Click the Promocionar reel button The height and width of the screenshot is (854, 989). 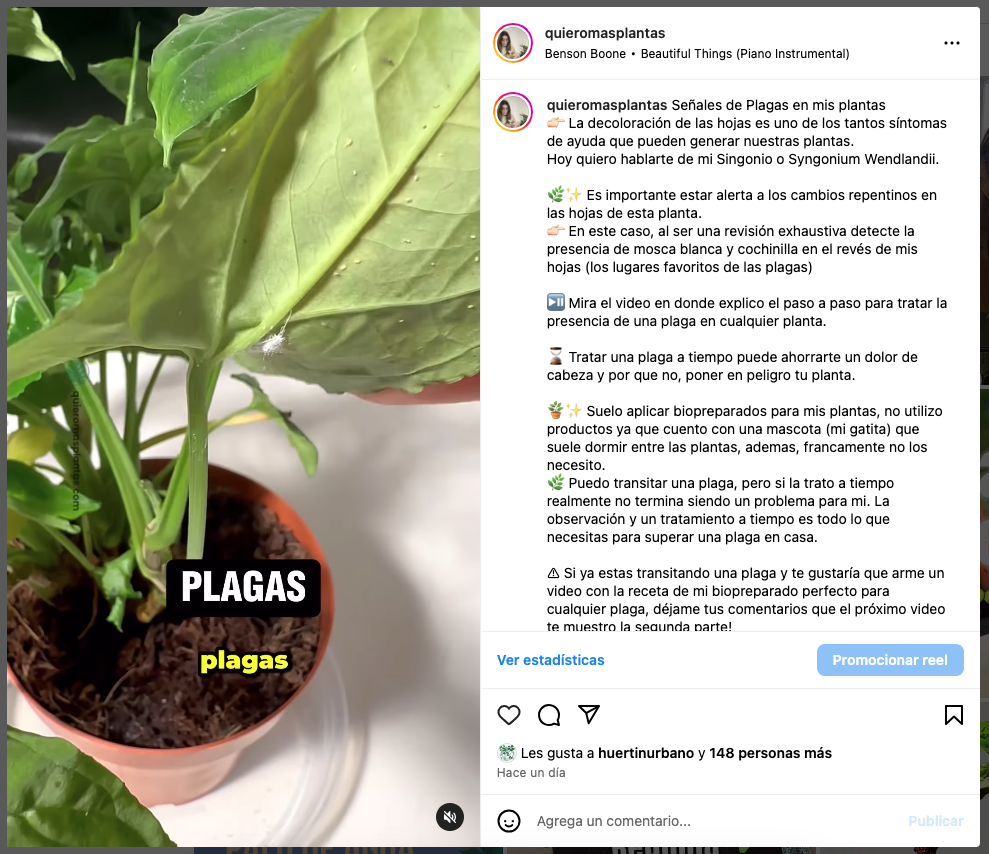point(889,660)
